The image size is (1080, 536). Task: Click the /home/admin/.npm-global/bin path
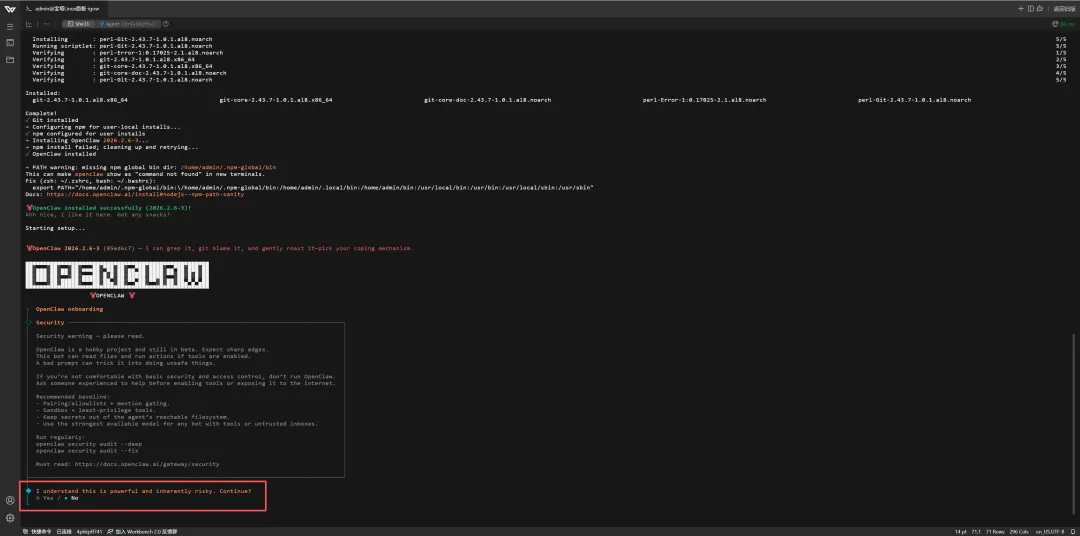pyautogui.click(x=229, y=167)
